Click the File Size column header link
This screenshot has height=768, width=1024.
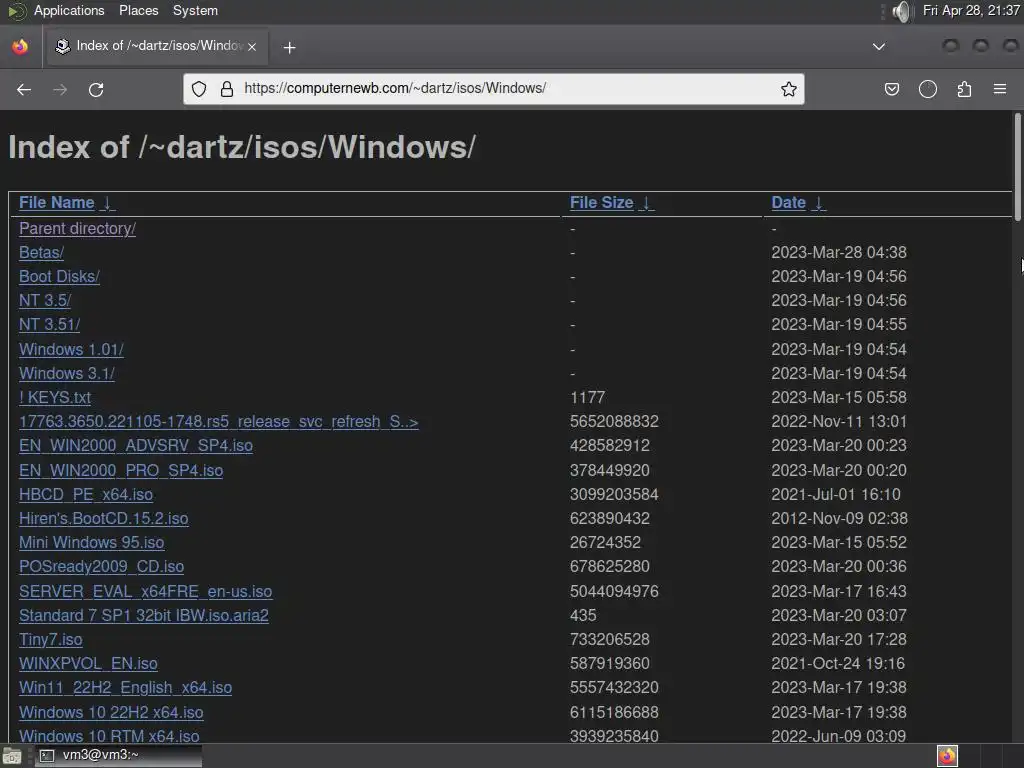pos(601,203)
